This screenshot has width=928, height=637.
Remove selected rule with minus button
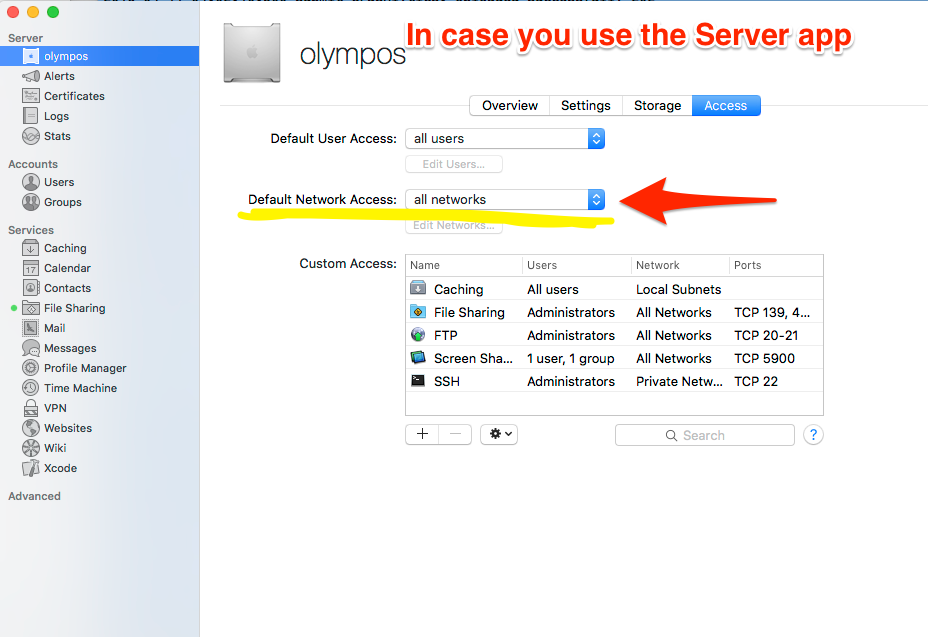pyautogui.click(x=455, y=434)
